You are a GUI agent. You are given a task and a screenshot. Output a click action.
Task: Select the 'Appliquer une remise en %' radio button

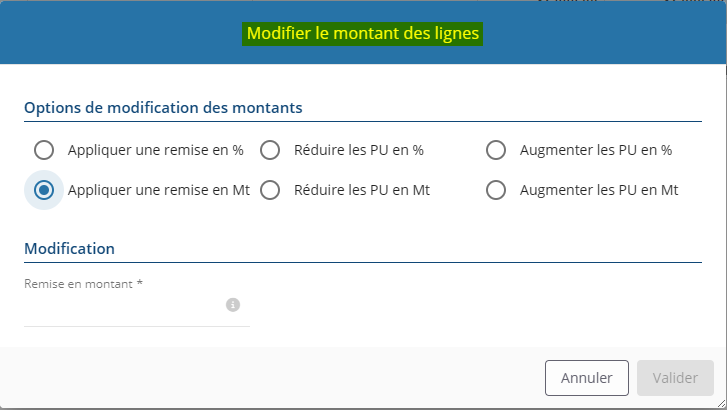pos(43,150)
